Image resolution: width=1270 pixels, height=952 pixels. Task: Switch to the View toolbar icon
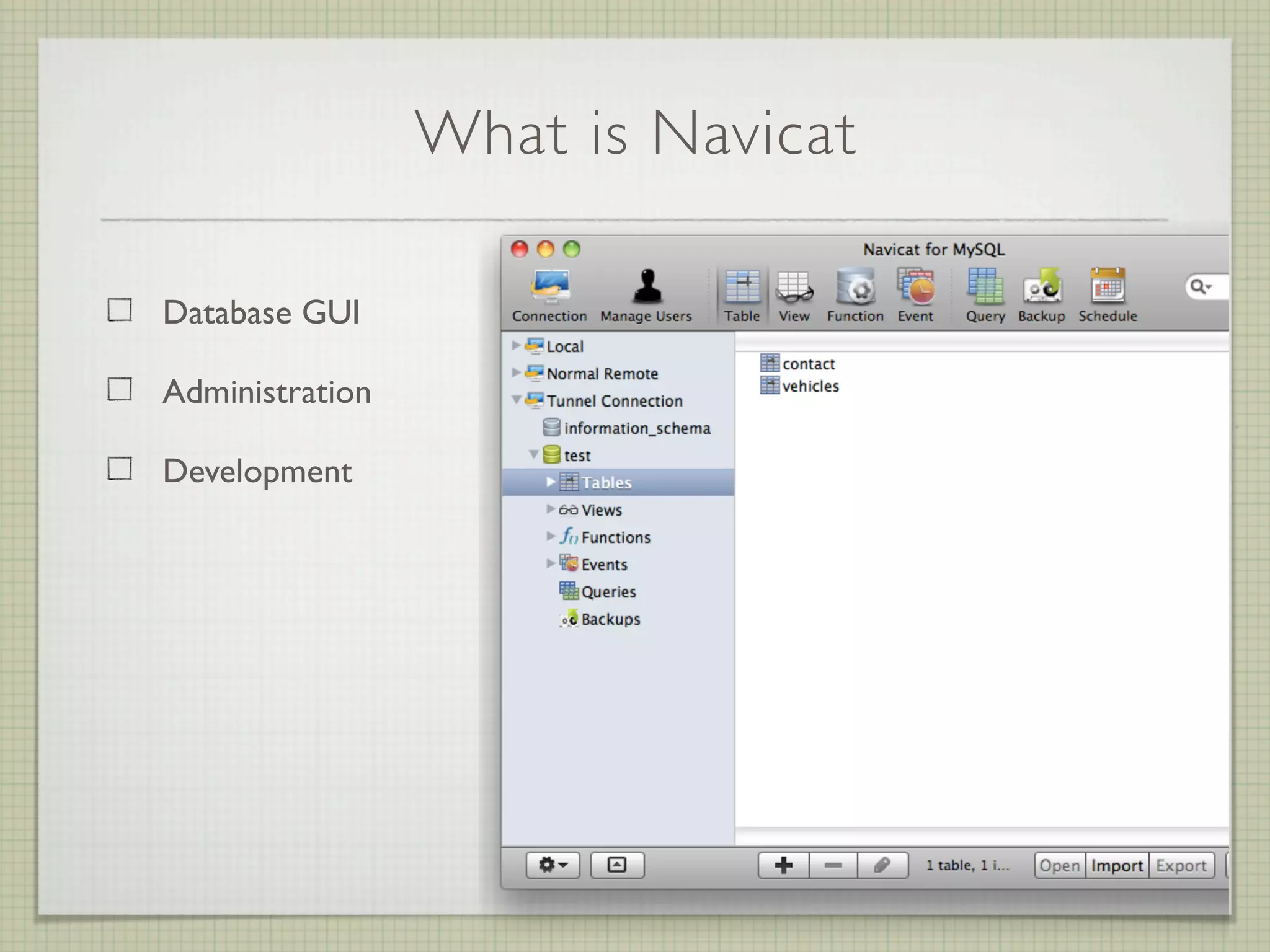(x=794, y=296)
